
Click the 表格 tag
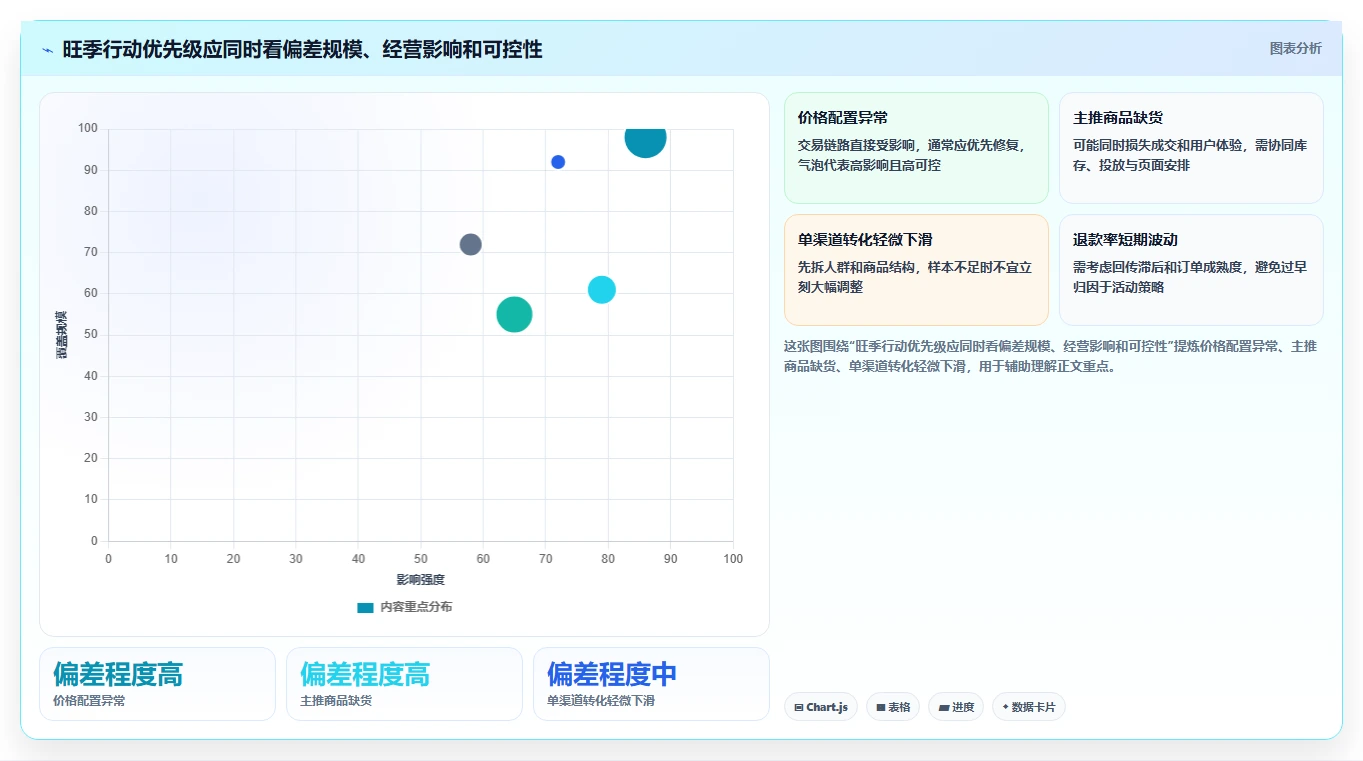[893, 707]
